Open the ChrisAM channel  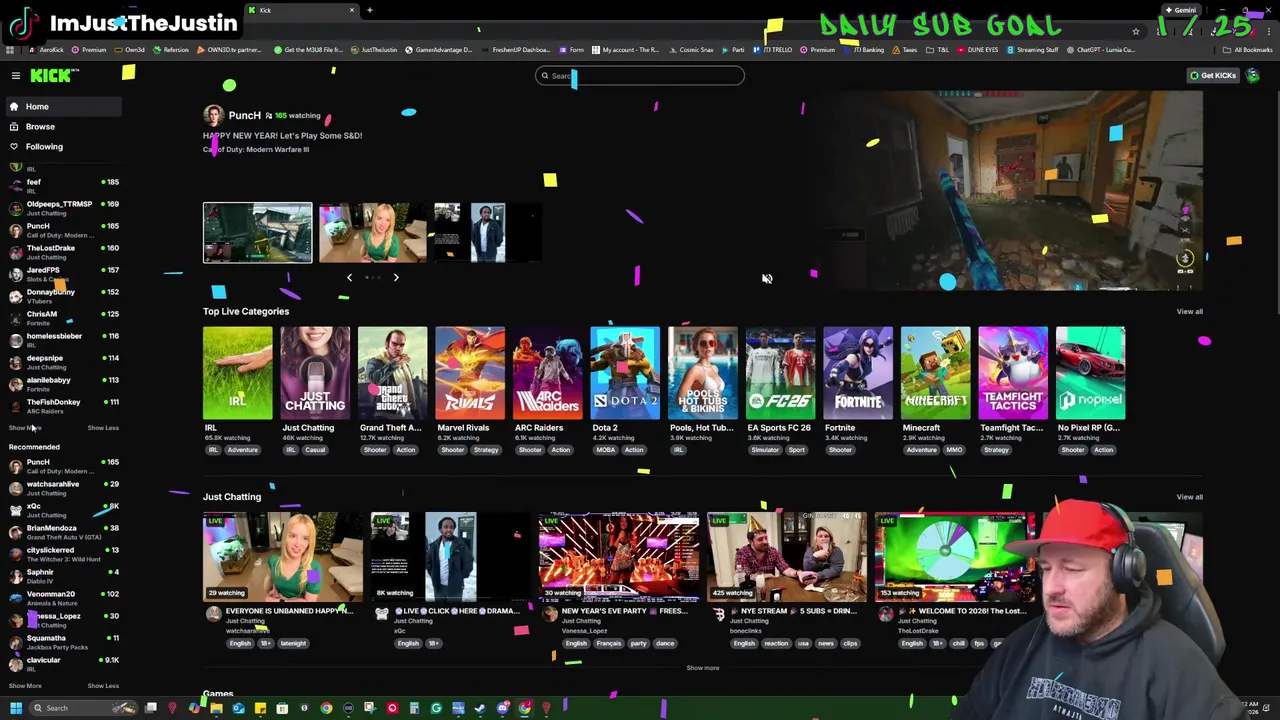pos(62,318)
